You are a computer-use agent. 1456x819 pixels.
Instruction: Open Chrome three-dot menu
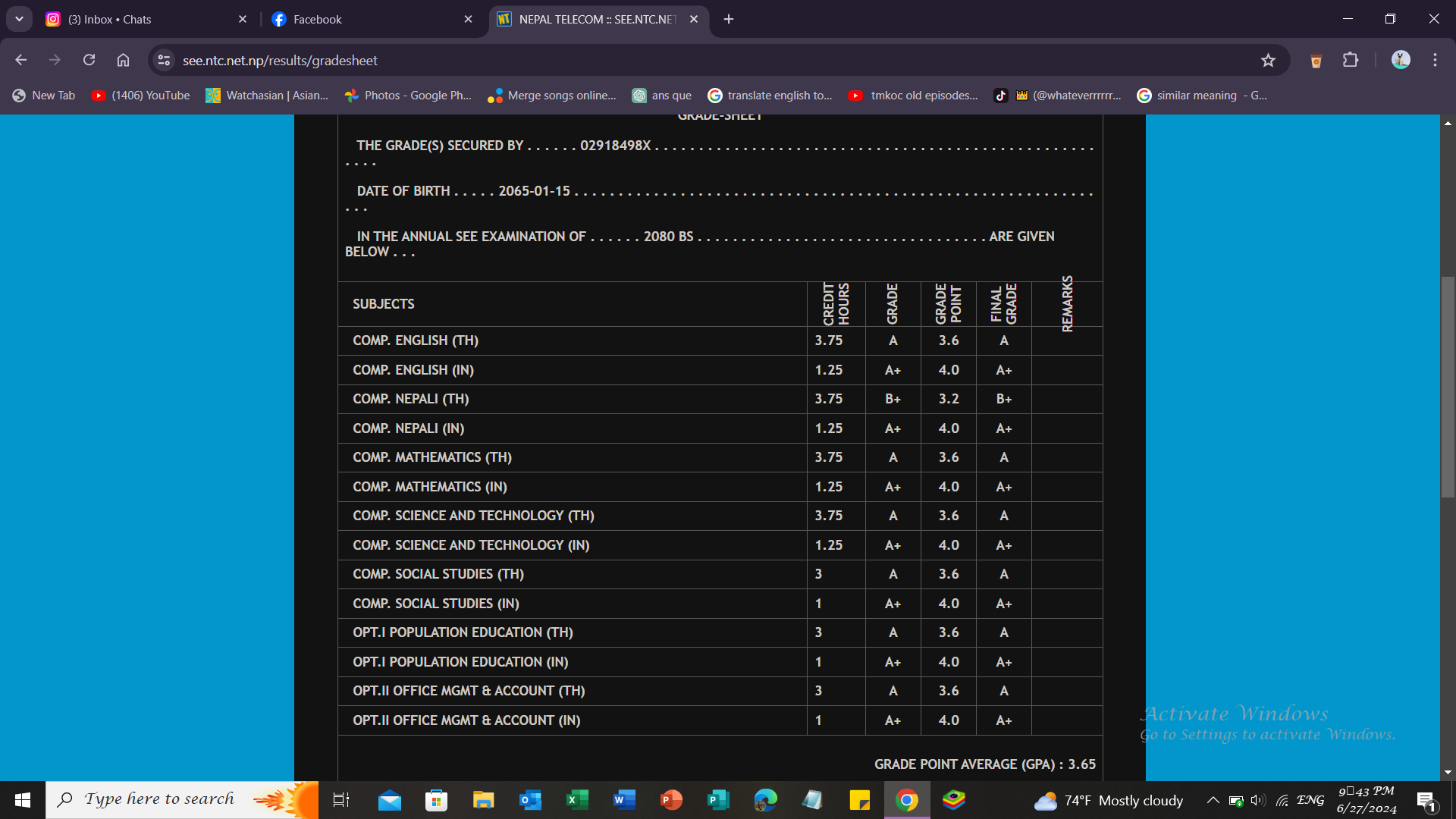[1435, 60]
